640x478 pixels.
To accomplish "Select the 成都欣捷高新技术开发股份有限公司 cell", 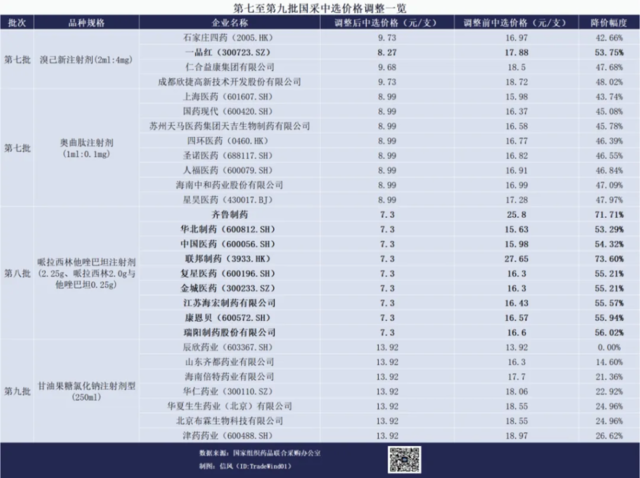I will tap(229, 82).
